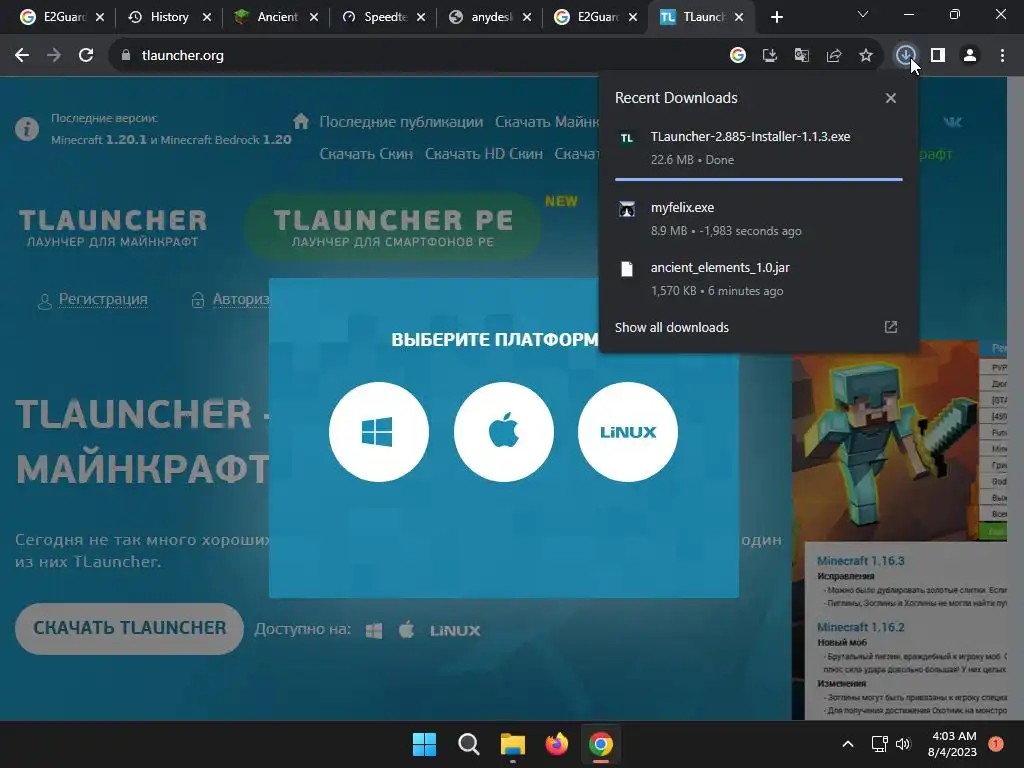Open ancient_elements_1.0.jar download entry
1024x768 pixels.
pyautogui.click(x=759, y=279)
